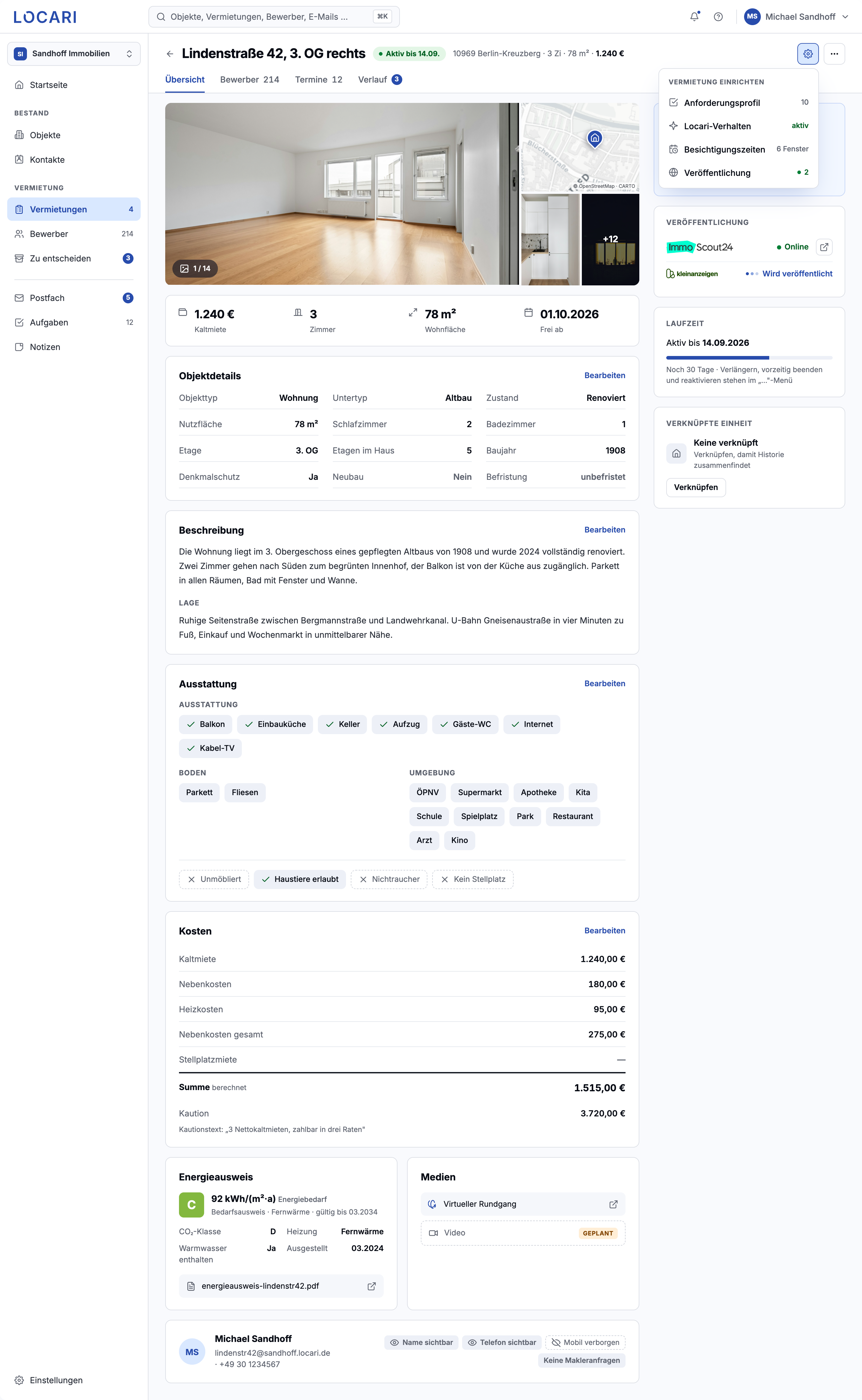Select Besichtigungszeiten in the setup menu

pos(738,149)
